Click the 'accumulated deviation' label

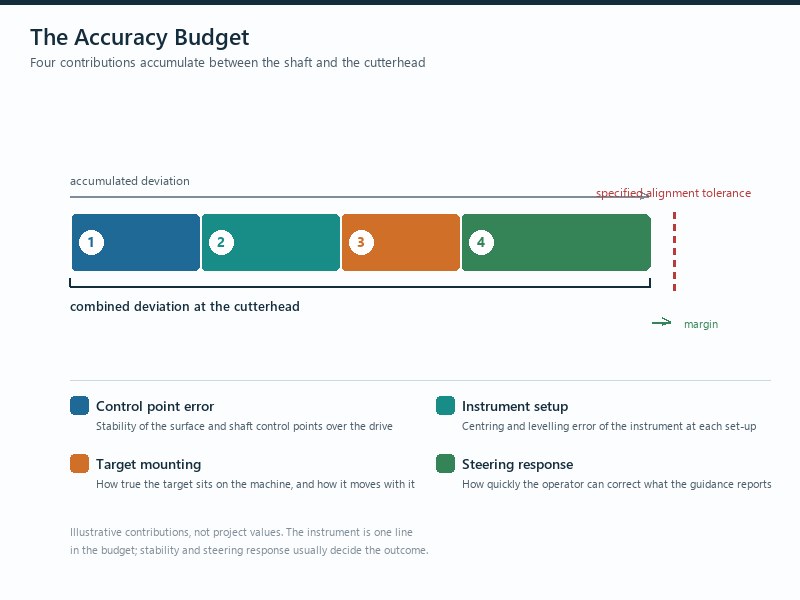[130, 181]
